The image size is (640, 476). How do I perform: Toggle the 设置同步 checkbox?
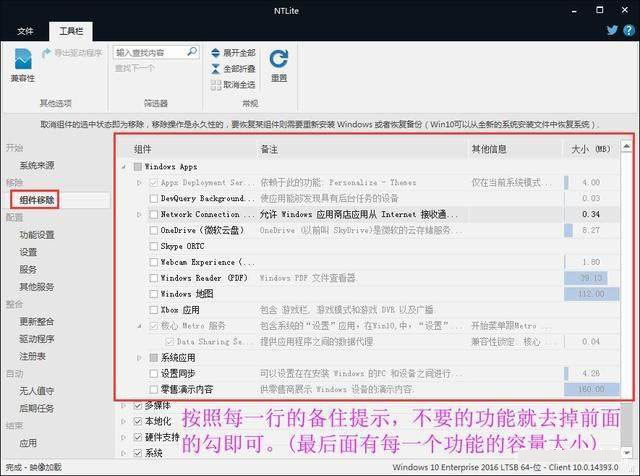coord(153,374)
